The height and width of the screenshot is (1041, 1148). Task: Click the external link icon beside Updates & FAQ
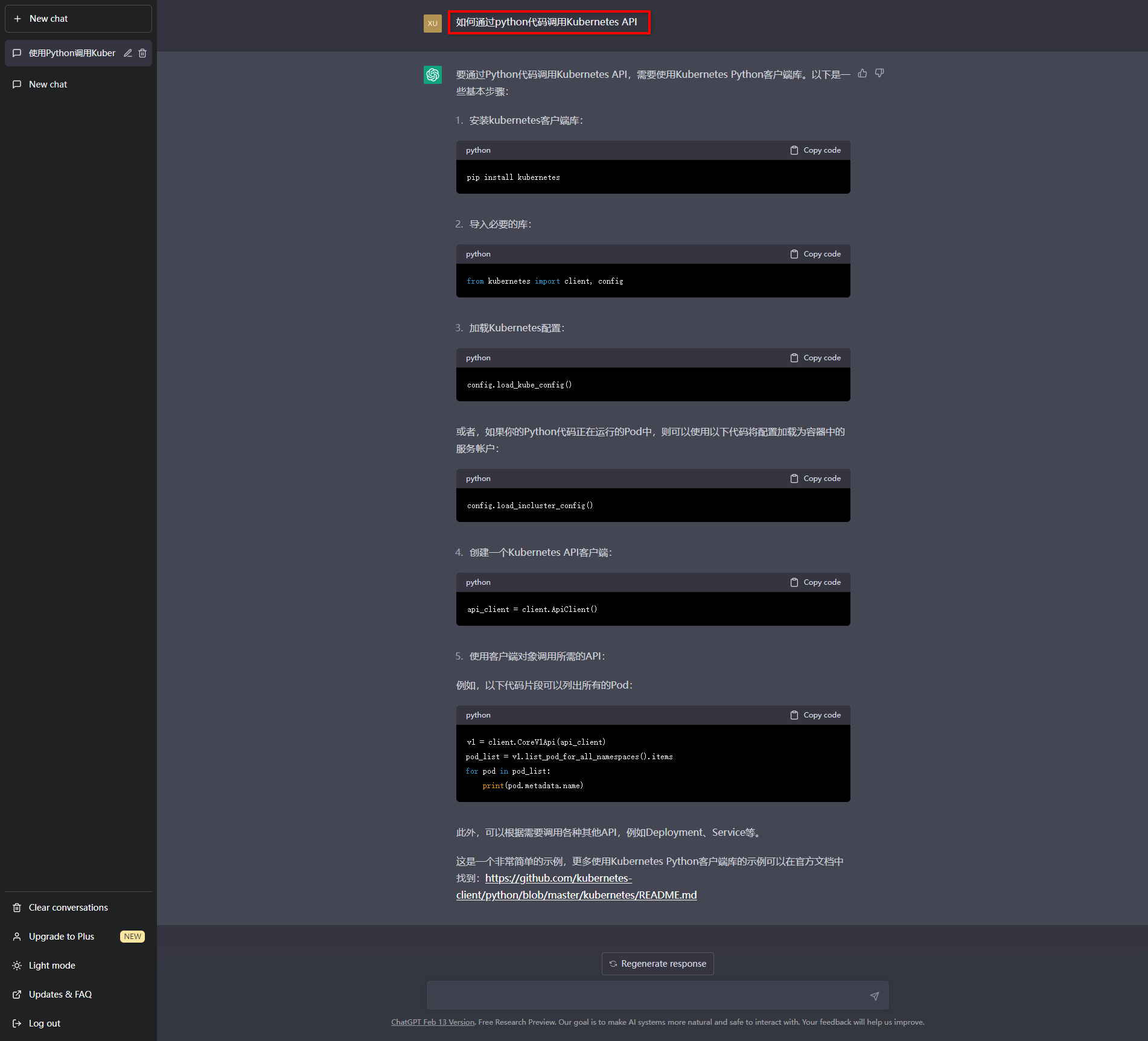17,995
